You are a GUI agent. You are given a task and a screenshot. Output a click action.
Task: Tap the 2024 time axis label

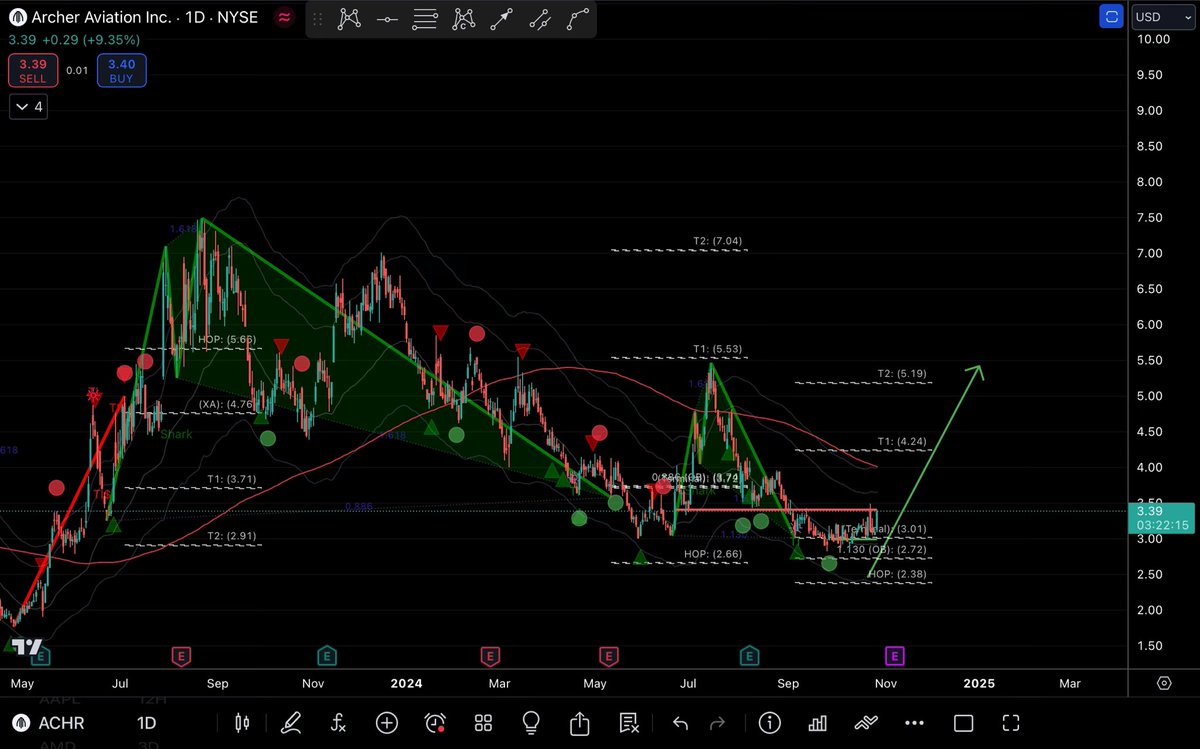406,684
